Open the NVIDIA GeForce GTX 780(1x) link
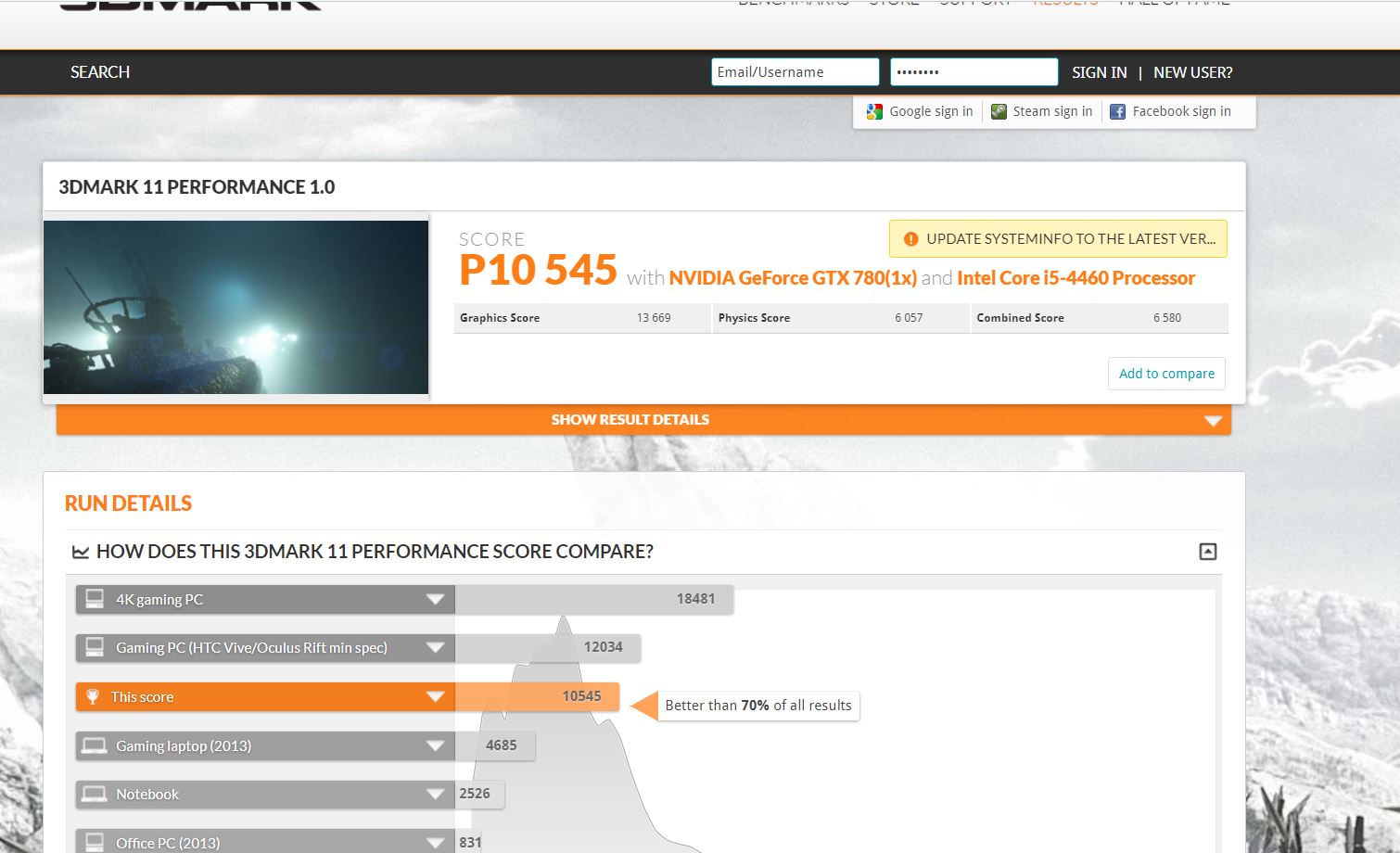This screenshot has height=853, width=1400. (x=793, y=278)
